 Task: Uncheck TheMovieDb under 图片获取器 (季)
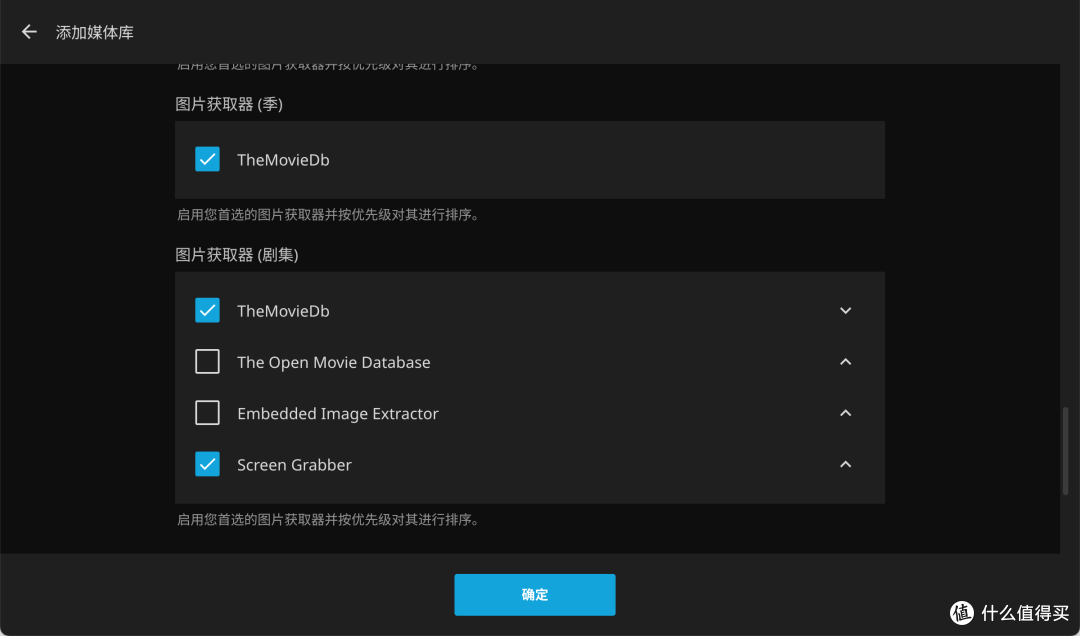(207, 159)
